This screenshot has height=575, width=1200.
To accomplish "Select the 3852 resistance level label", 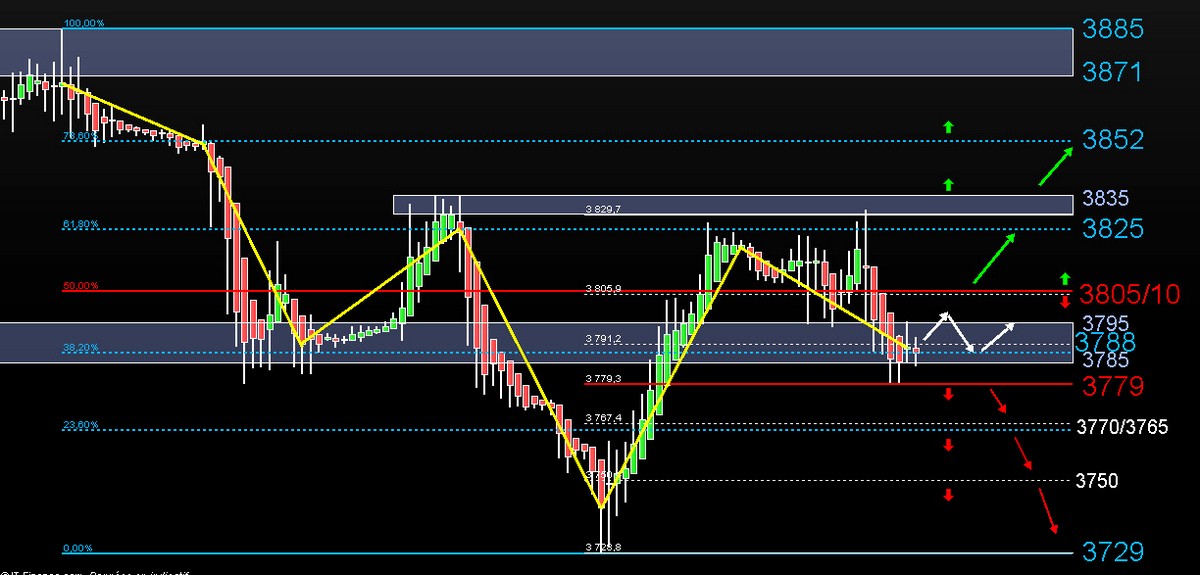I will pyautogui.click(x=1113, y=140).
